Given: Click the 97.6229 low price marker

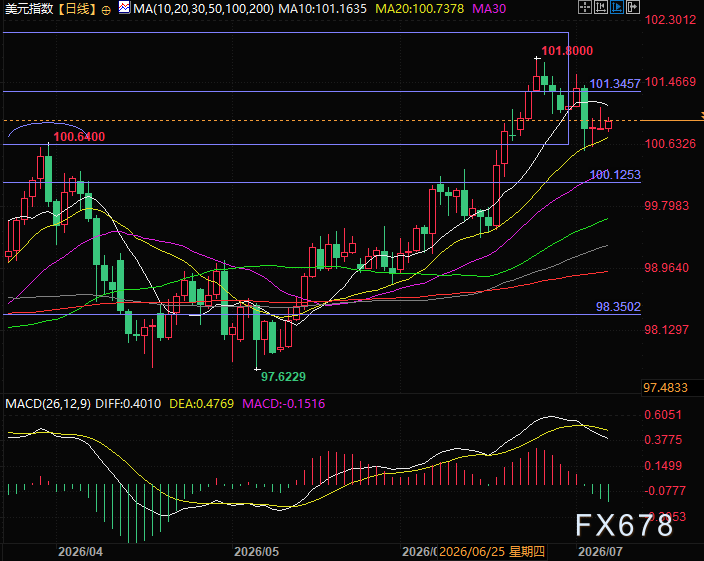Looking at the screenshot, I should click(283, 377).
